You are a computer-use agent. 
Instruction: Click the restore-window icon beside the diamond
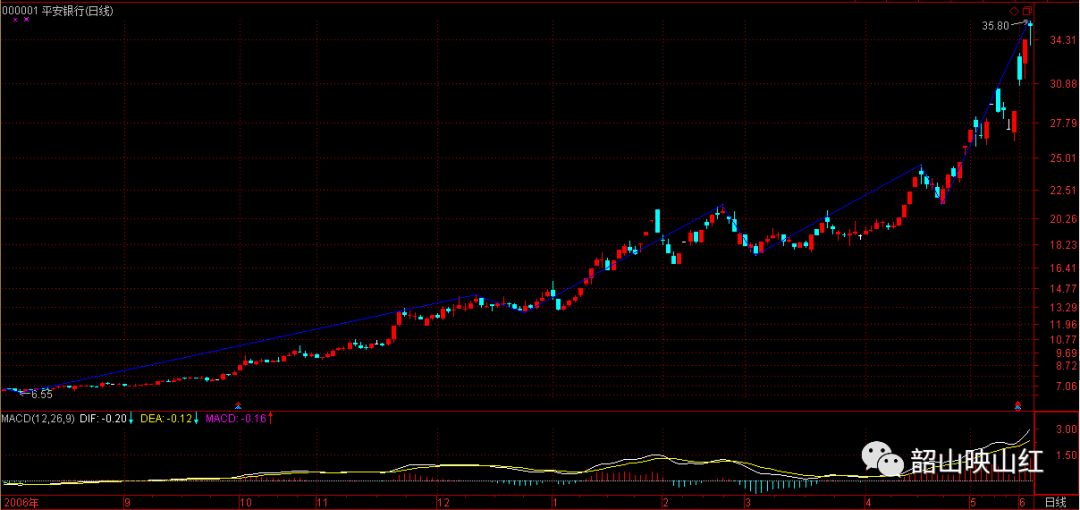click(1027, 11)
